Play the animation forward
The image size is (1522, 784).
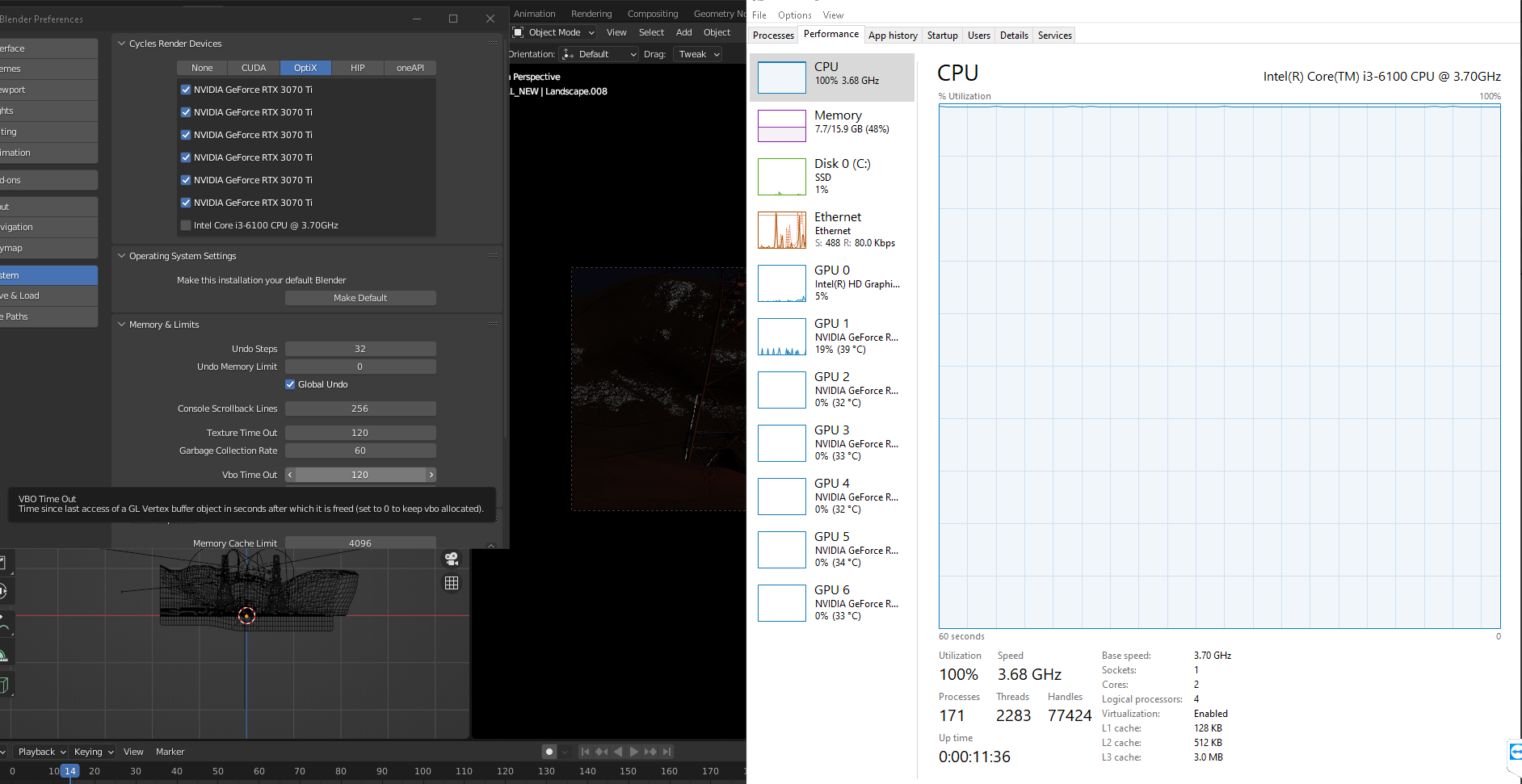coord(634,752)
